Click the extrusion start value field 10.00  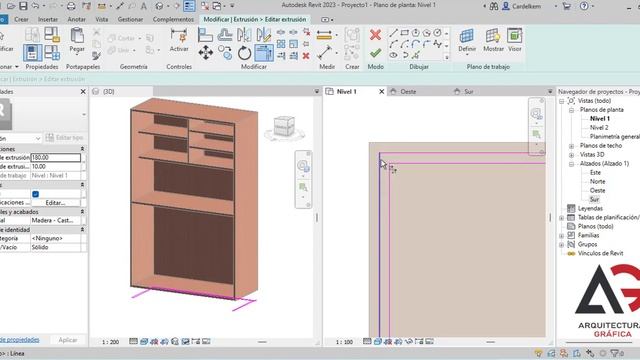pos(56,167)
